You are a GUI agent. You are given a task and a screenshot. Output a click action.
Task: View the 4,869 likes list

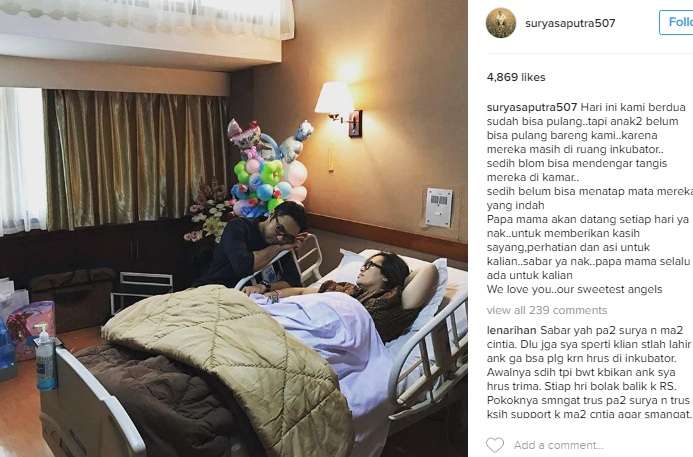click(x=516, y=77)
